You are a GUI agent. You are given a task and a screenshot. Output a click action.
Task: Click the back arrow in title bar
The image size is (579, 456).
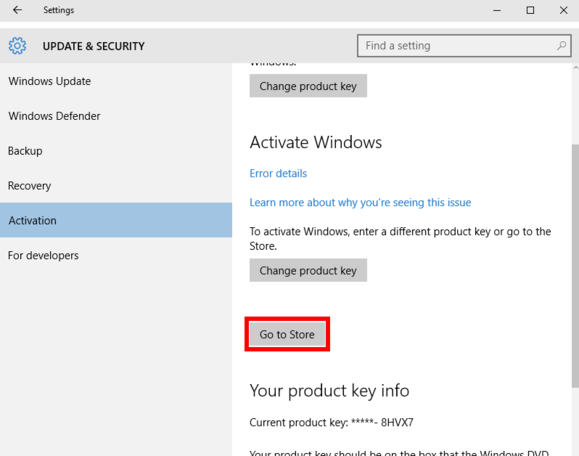tap(17, 10)
